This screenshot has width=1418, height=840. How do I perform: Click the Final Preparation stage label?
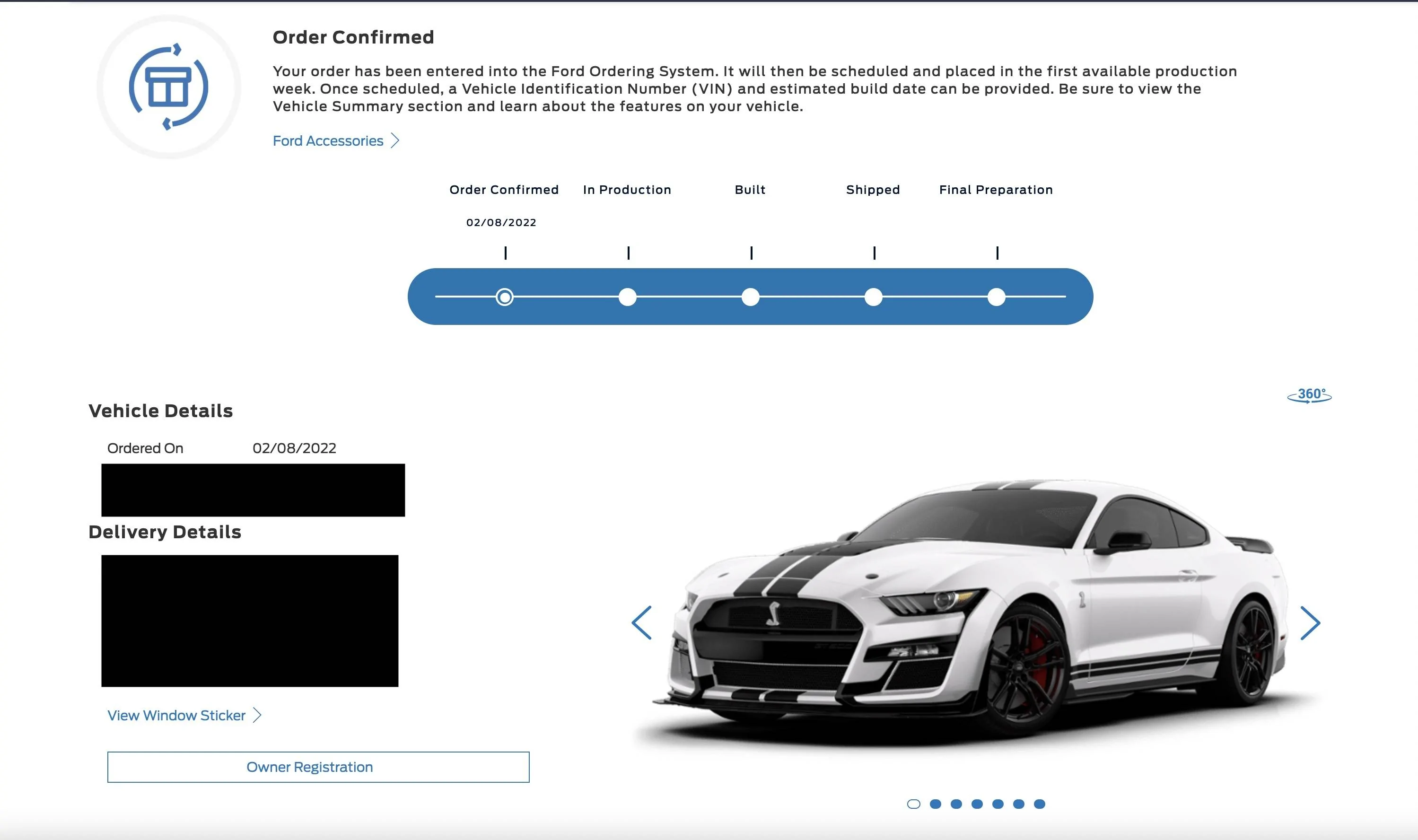[x=996, y=190]
